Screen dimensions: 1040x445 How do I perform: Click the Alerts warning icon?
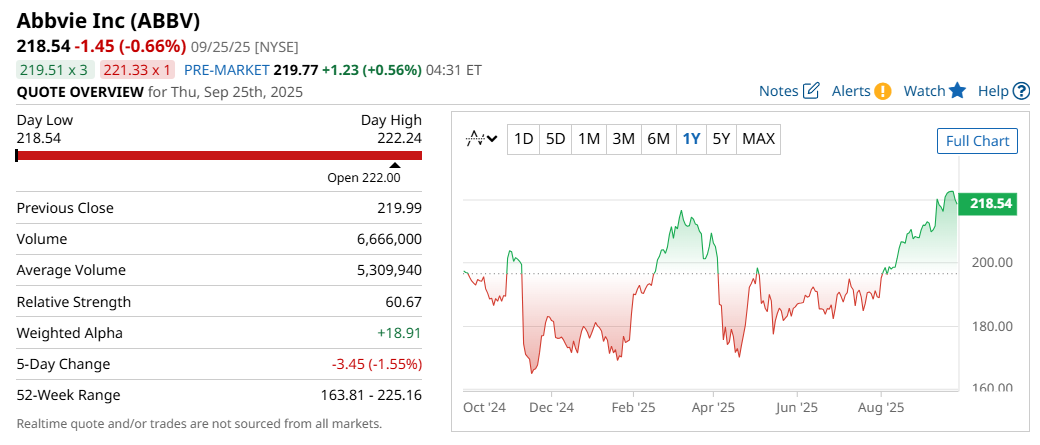pos(883,91)
